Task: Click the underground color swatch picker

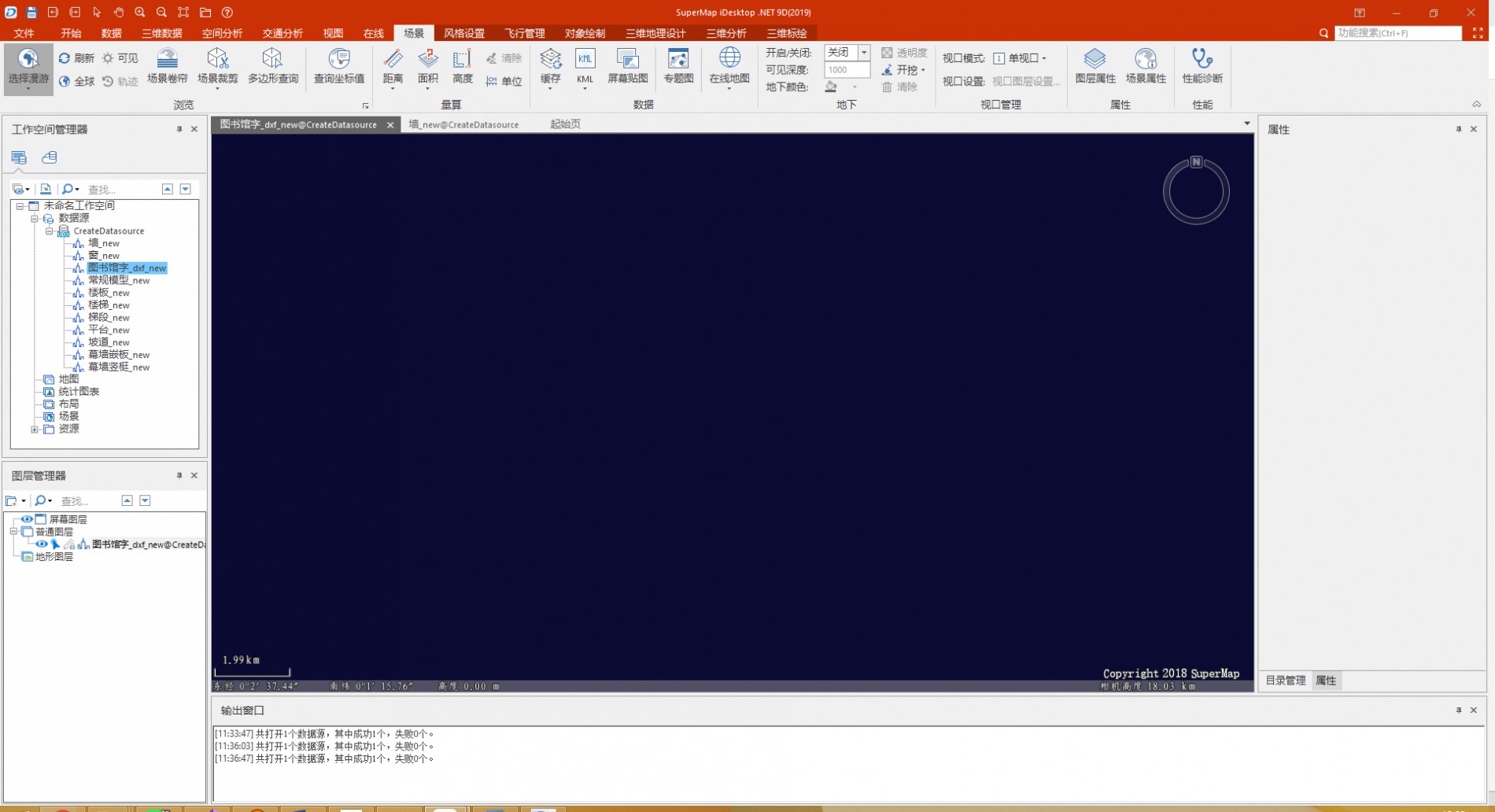Action: click(832, 87)
